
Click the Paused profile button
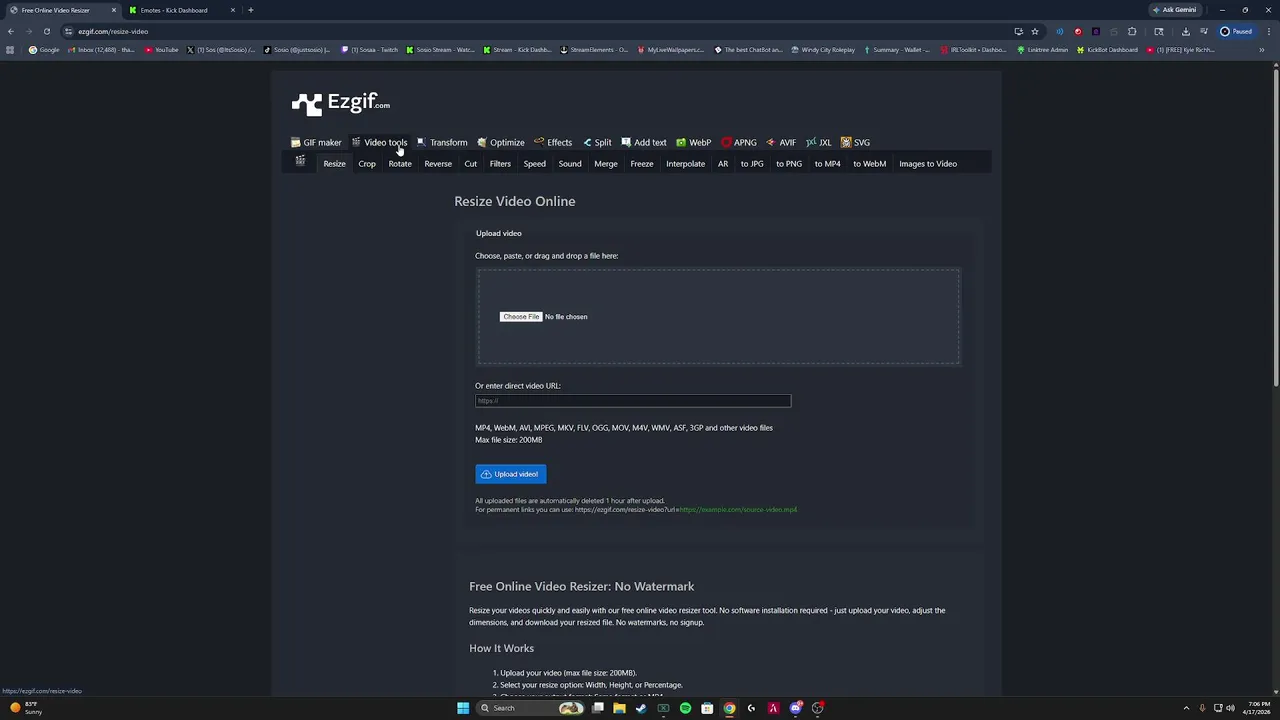1236,31
